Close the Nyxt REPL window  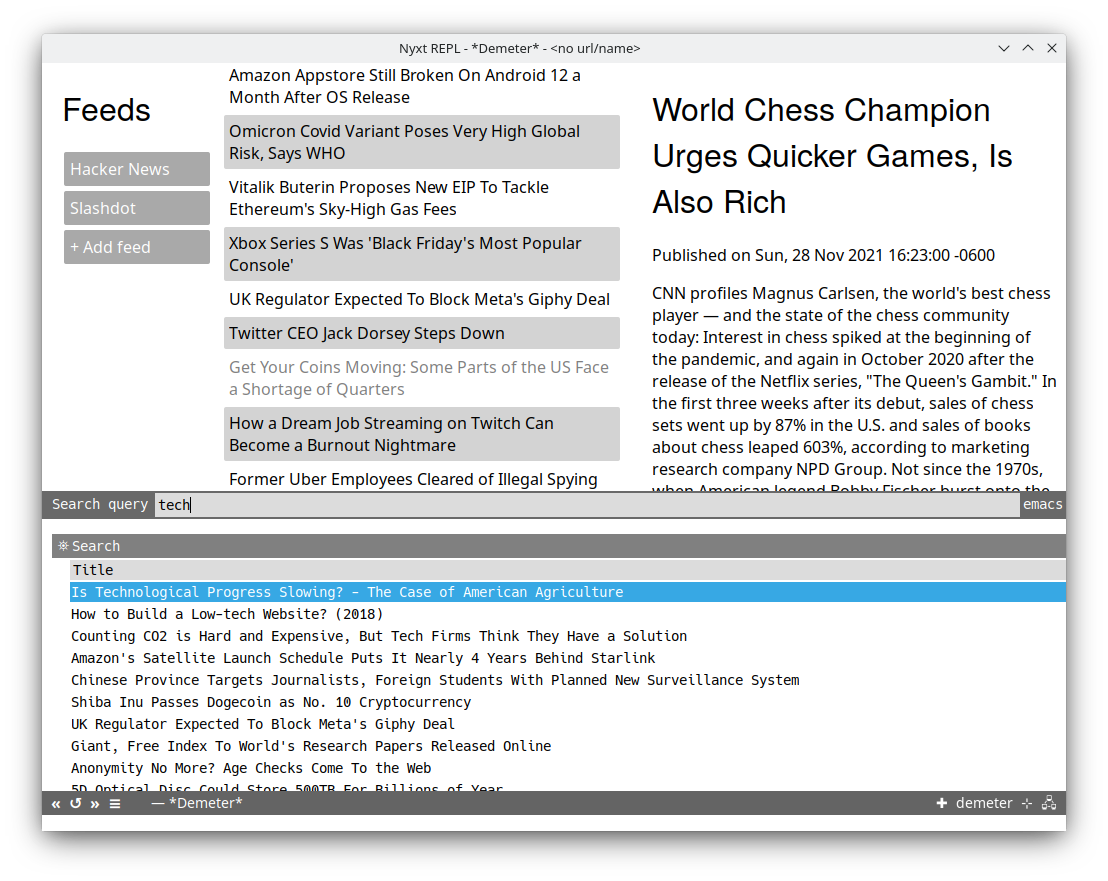coord(1052,48)
